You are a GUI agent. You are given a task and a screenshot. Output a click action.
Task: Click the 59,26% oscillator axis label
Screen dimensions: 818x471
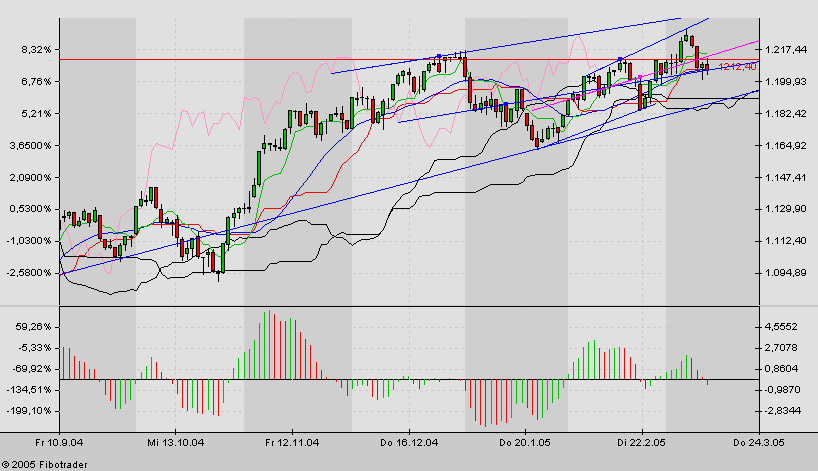coord(32,327)
